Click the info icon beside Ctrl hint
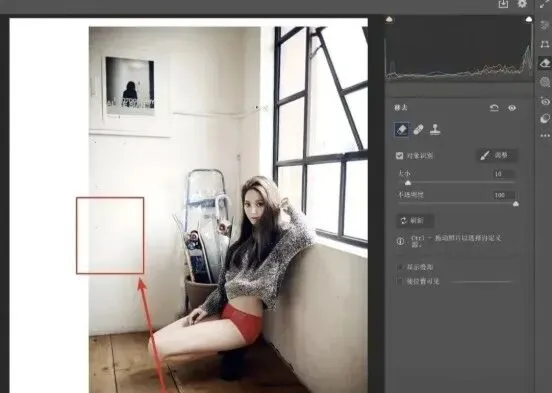 pyautogui.click(x=400, y=241)
